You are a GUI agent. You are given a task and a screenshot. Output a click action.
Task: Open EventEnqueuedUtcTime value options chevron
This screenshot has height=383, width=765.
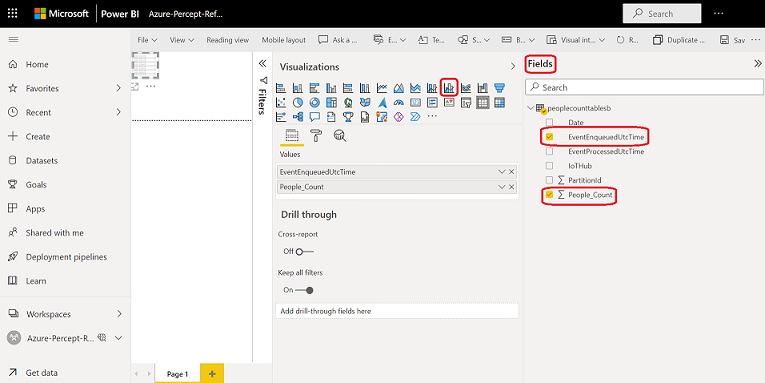[501, 172]
